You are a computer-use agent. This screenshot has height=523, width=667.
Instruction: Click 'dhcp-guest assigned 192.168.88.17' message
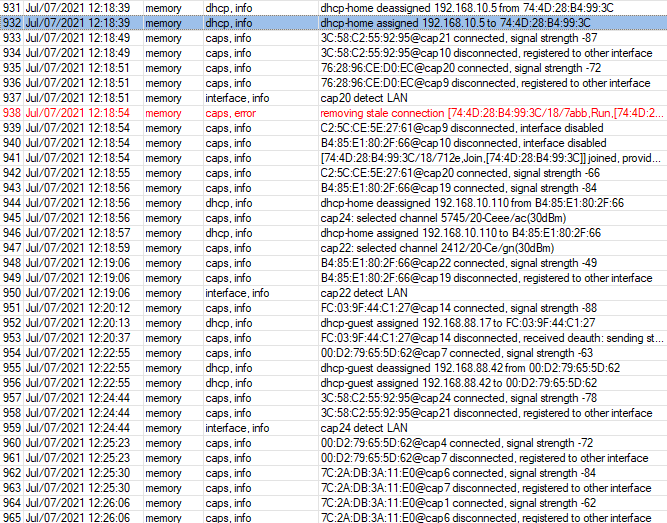458,323
